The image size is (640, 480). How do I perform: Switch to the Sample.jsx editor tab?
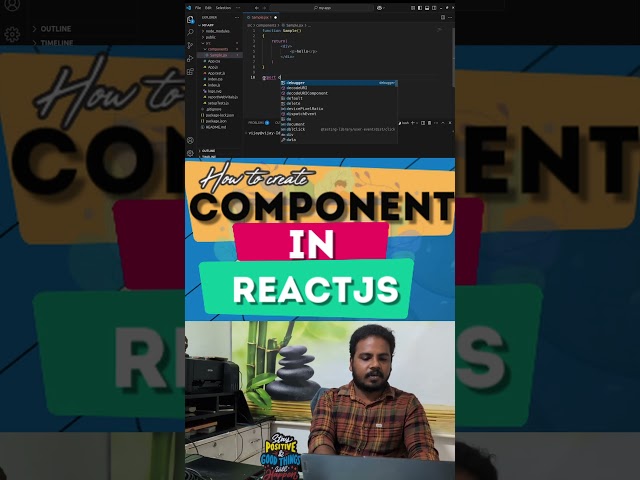pyautogui.click(x=261, y=18)
